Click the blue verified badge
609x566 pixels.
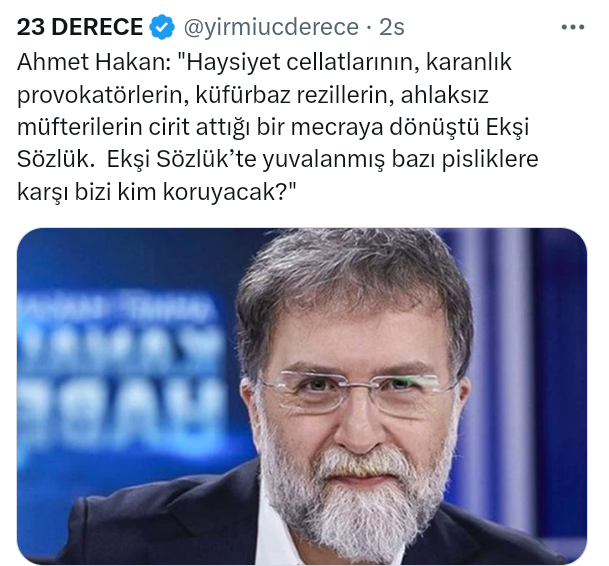[162, 27]
